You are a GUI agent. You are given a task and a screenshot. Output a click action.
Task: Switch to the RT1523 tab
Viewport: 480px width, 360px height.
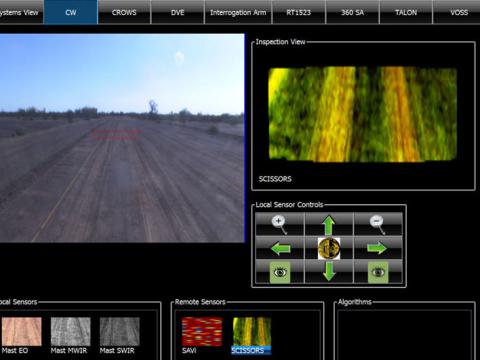pyautogui.click(x=298, y=12)
